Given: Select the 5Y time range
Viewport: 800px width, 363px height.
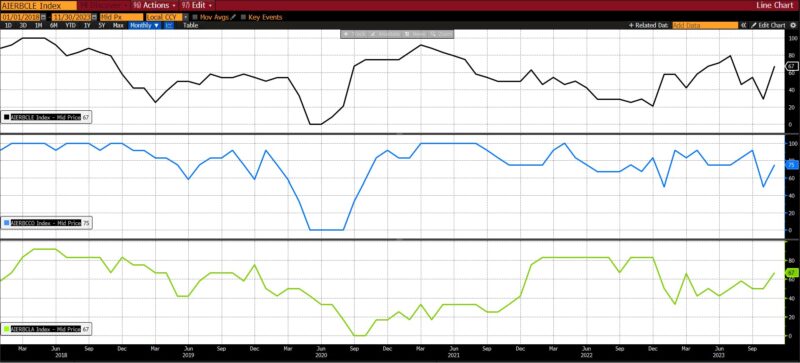Looking at the screenshot, I should [101, 25].
